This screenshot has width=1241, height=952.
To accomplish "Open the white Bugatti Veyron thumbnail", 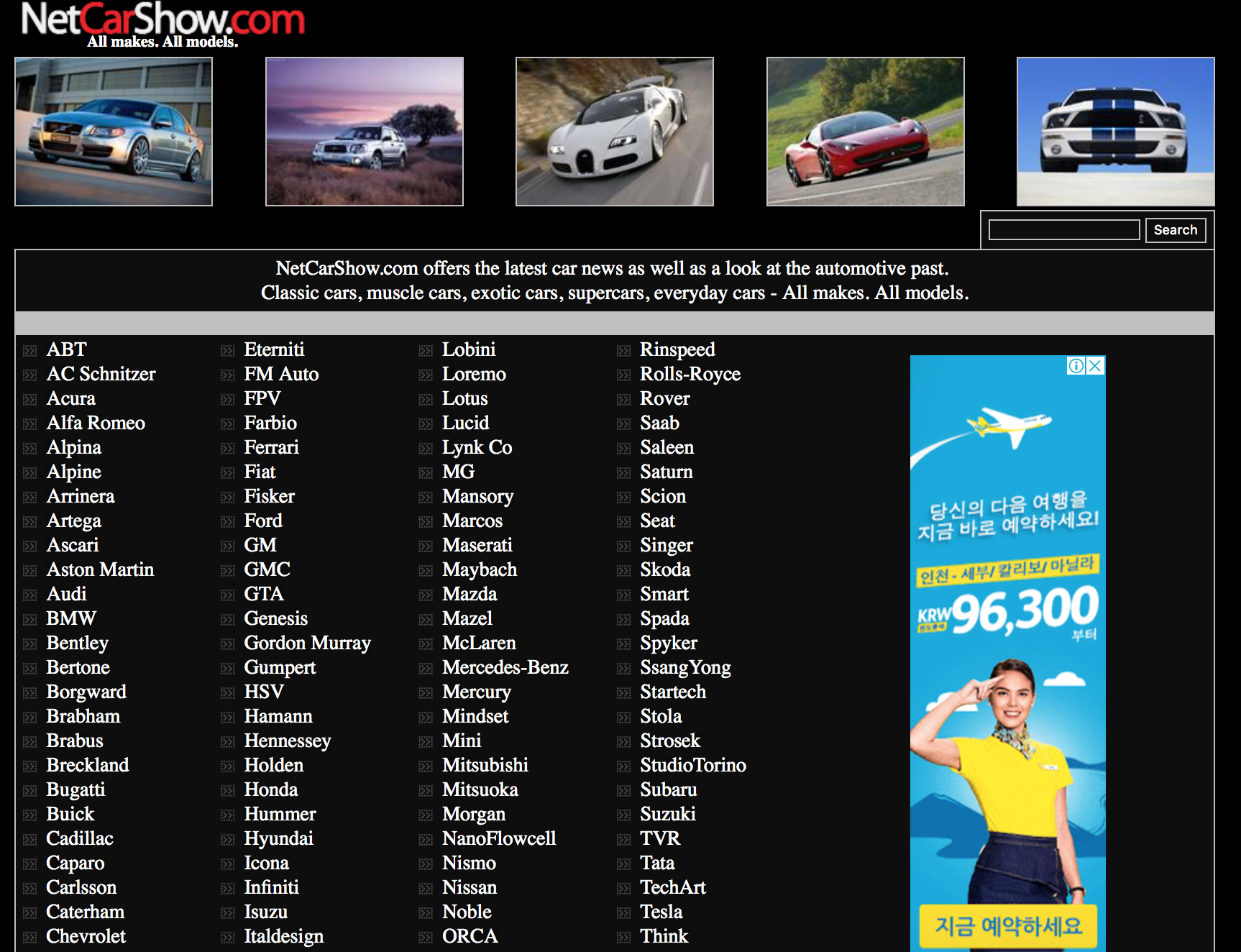I will point(615,132).
